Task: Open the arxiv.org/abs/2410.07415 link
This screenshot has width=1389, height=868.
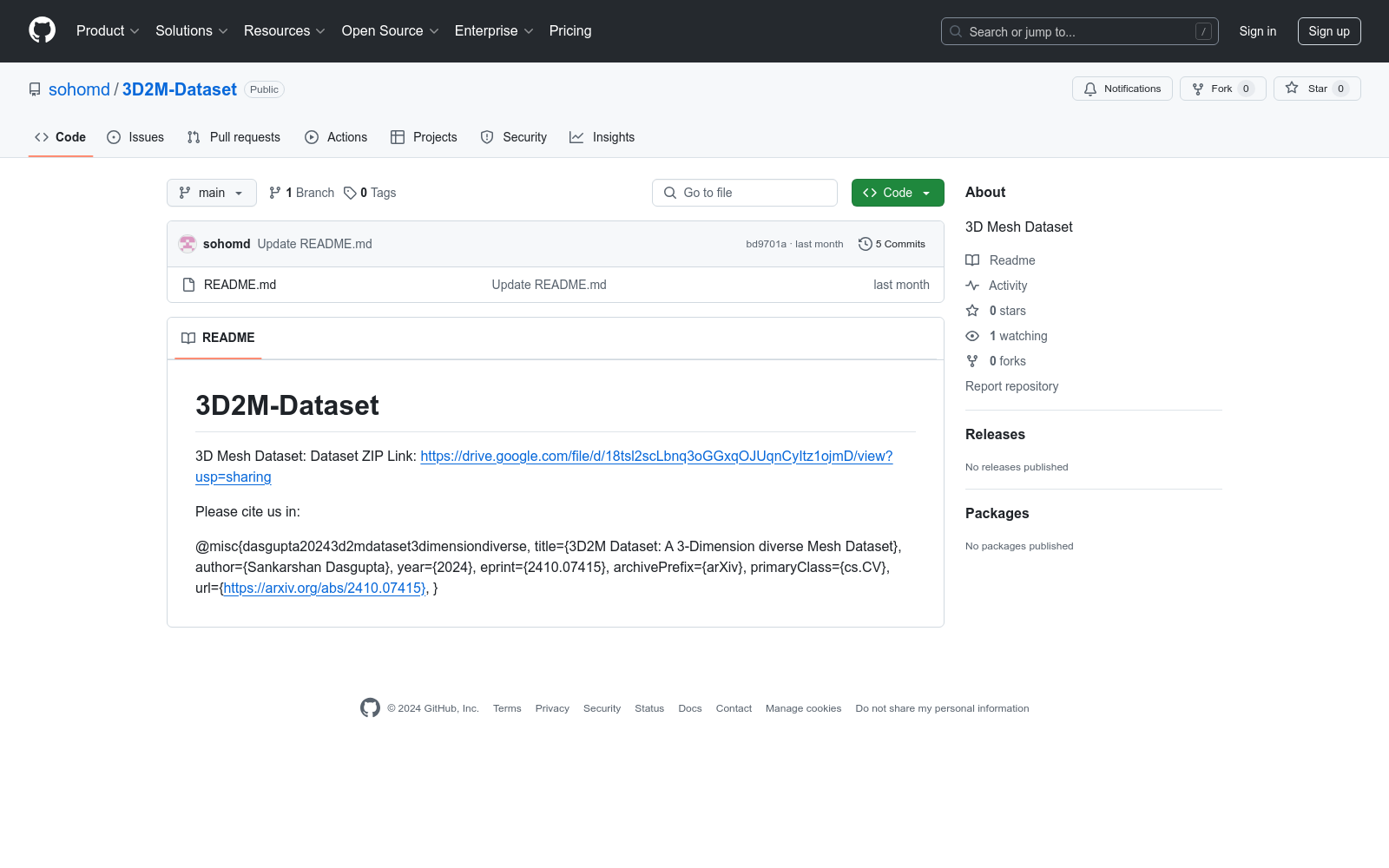Action: tap(324, 588)
